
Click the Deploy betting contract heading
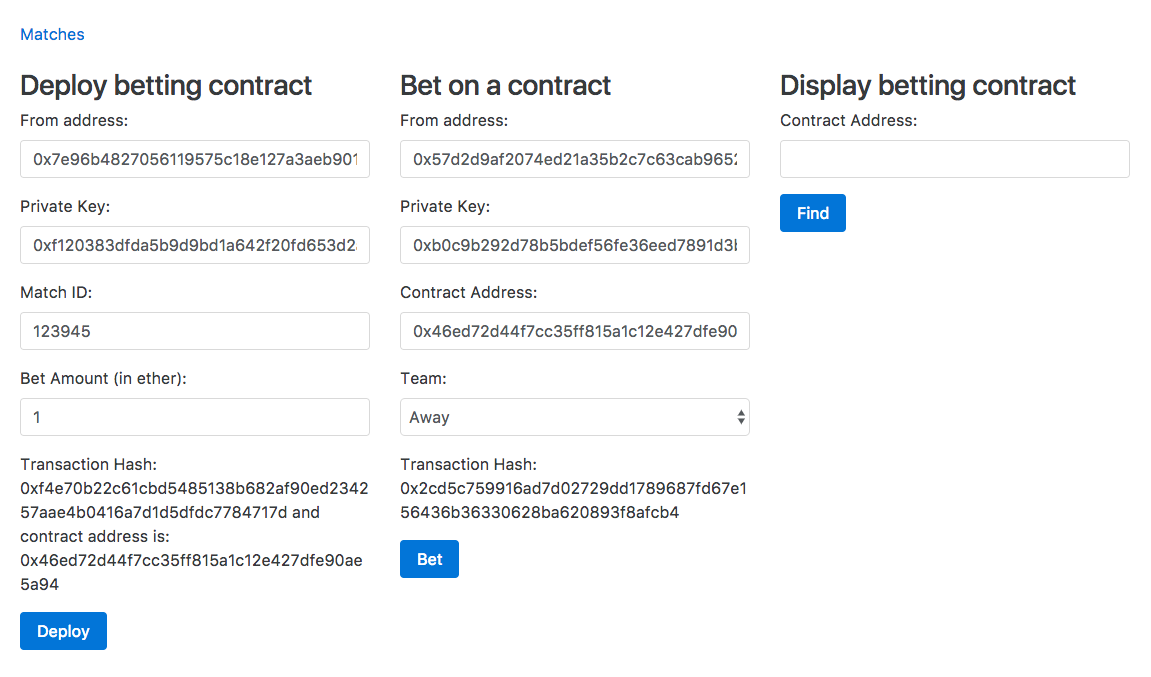(x=166, y=85)
